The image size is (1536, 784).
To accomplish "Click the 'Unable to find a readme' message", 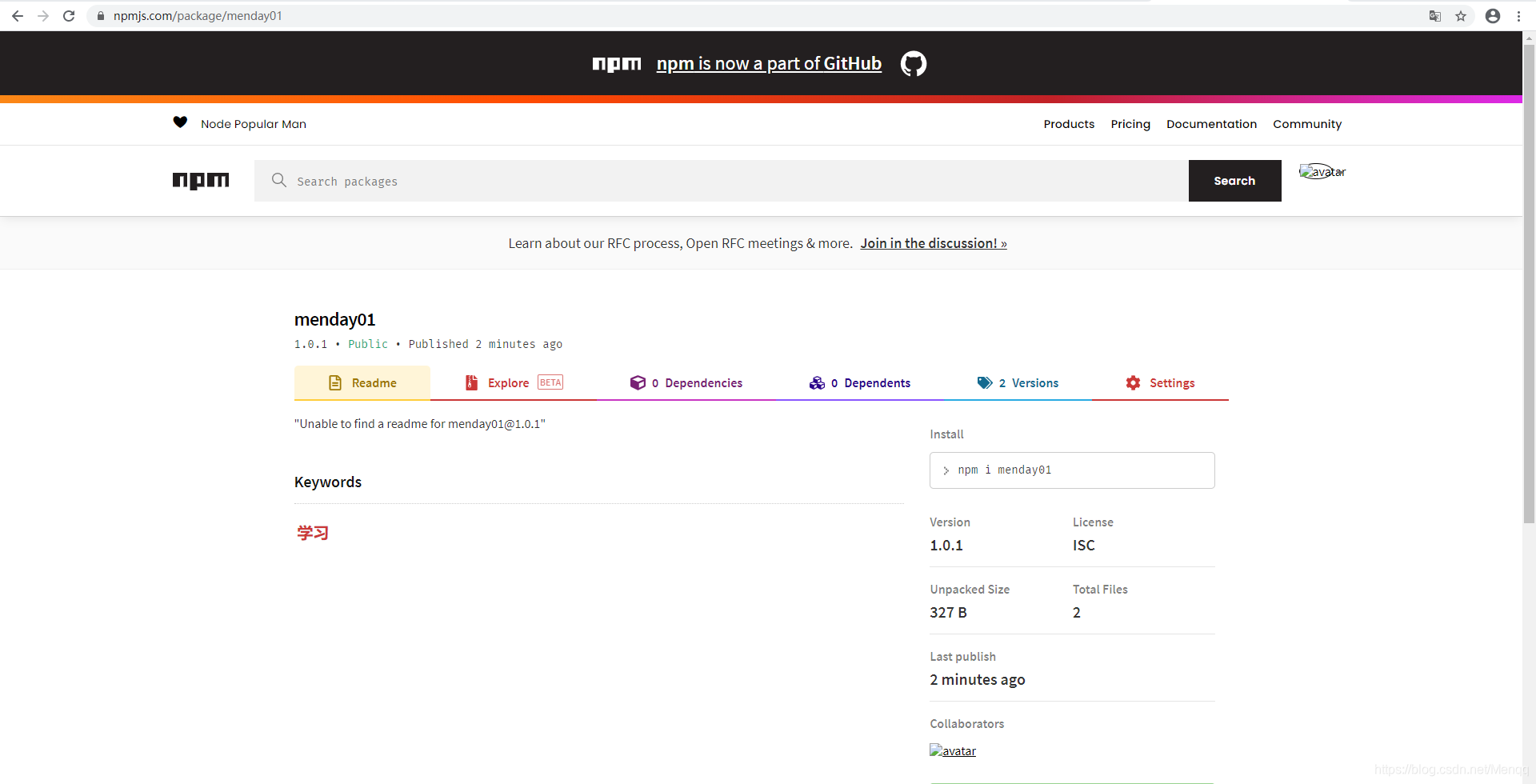I will click(x=420, y=424).
